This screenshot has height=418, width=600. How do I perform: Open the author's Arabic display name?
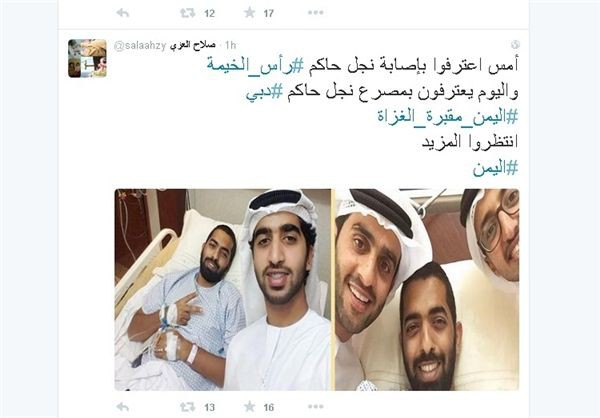pyautogui.click(x=193, y=45)
